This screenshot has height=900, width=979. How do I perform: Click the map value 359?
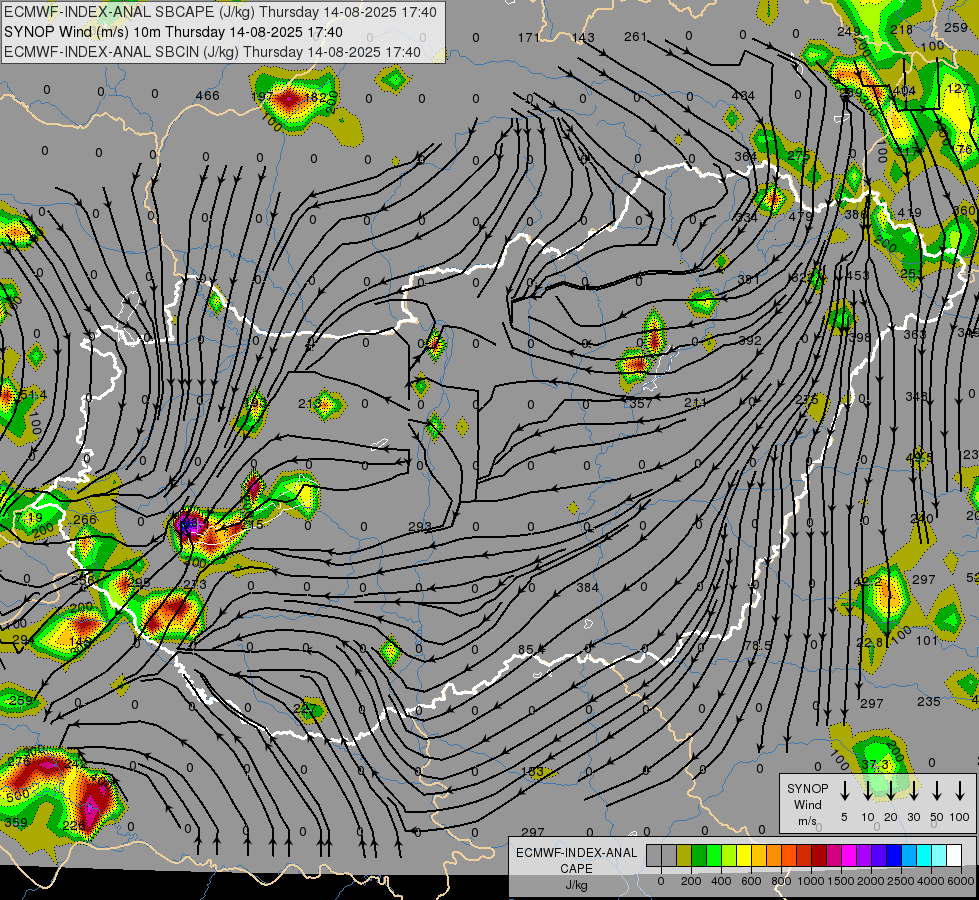tap(16, 823)
